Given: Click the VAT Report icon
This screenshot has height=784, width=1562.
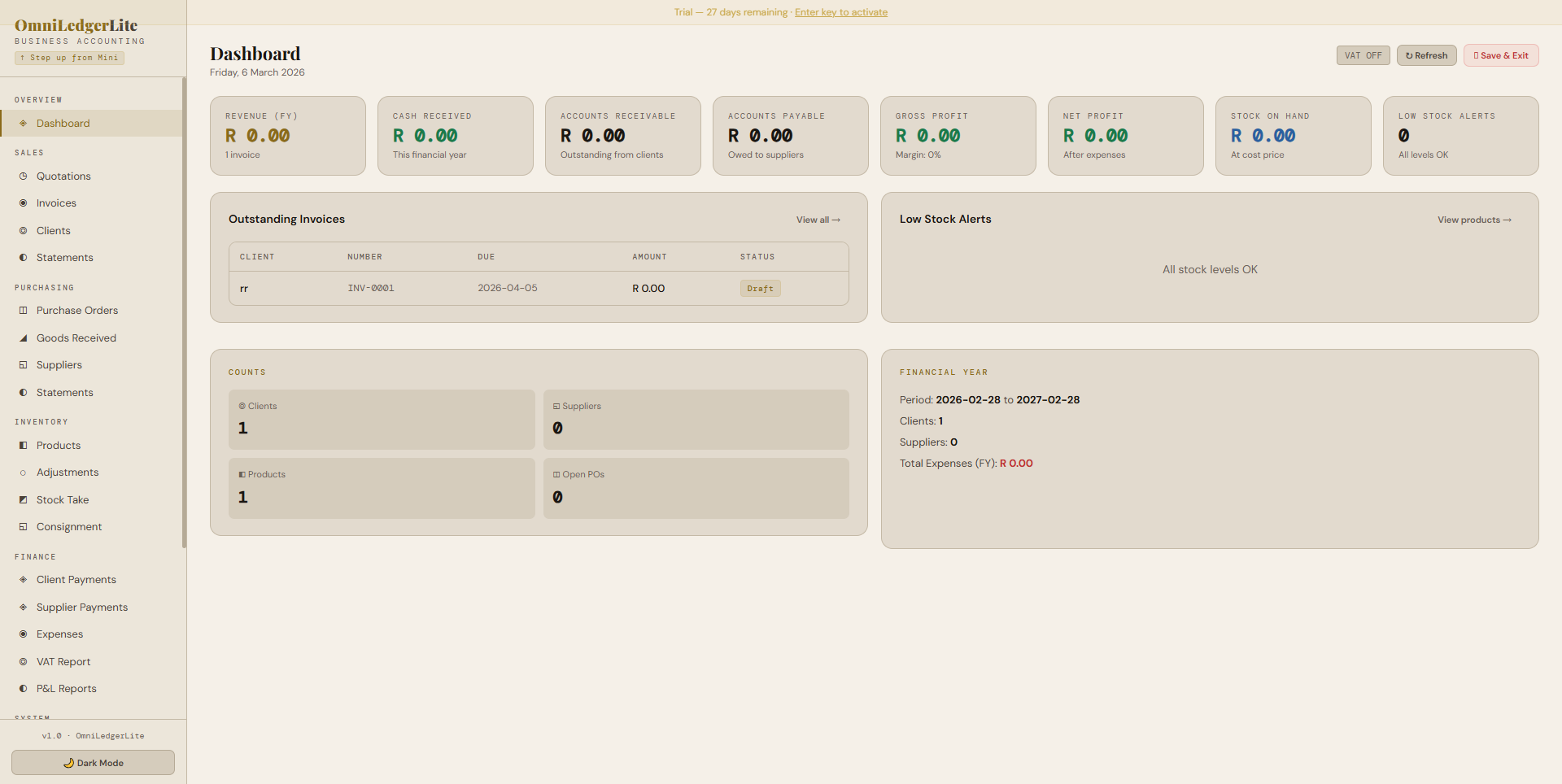Looking at the screenshot, I should point(23,662).
